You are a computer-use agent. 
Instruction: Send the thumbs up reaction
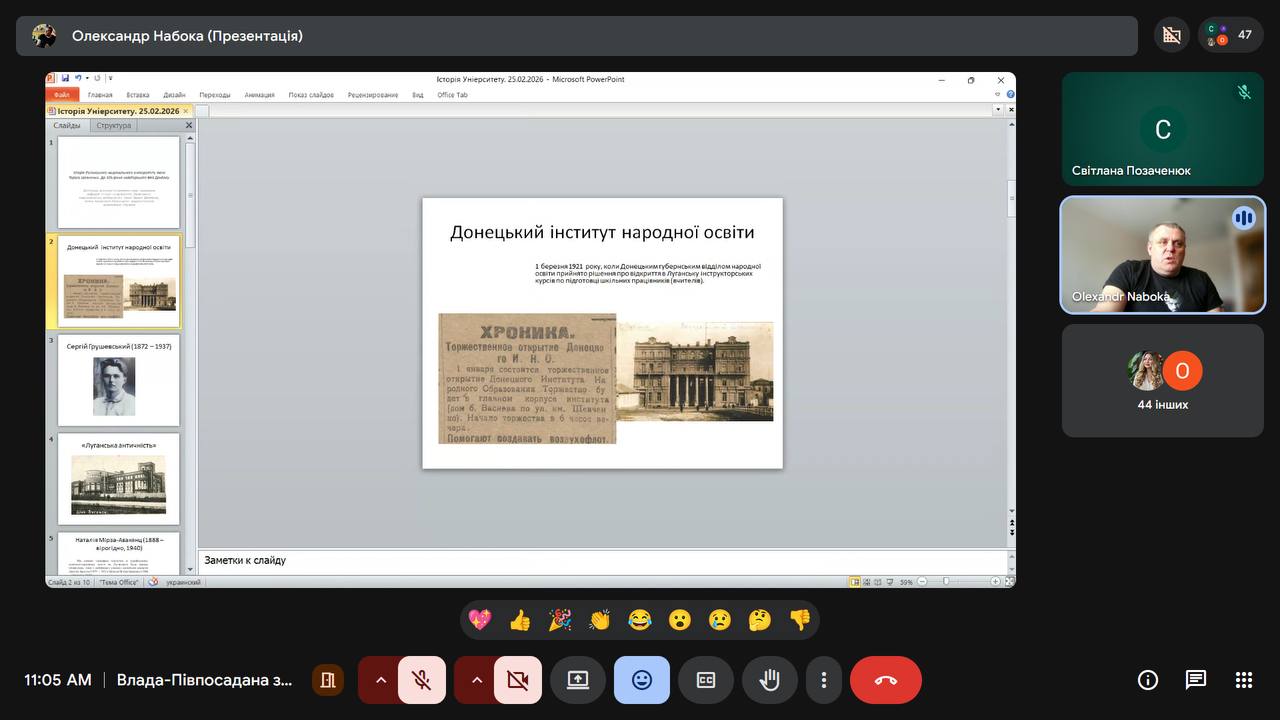[520, 620]
